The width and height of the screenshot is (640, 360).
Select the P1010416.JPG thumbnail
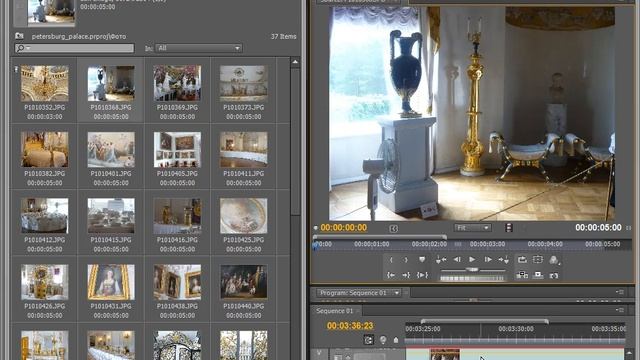click(x=177, y=216)
